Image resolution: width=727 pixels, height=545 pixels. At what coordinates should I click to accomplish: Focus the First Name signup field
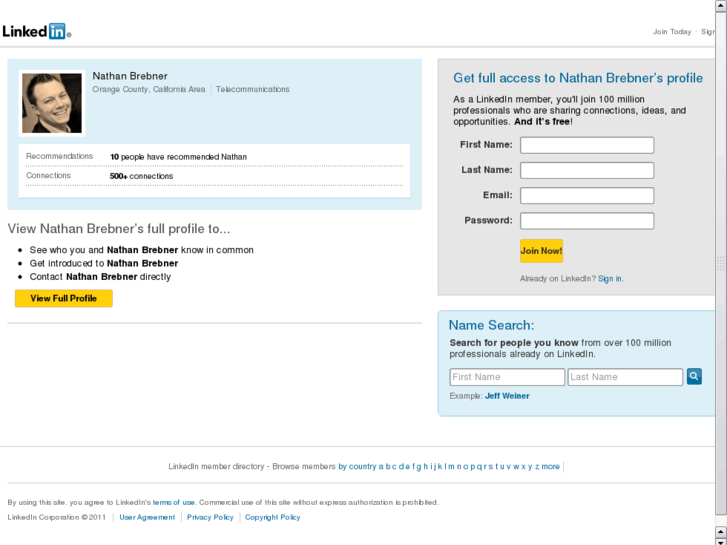[x=587, y=145]
